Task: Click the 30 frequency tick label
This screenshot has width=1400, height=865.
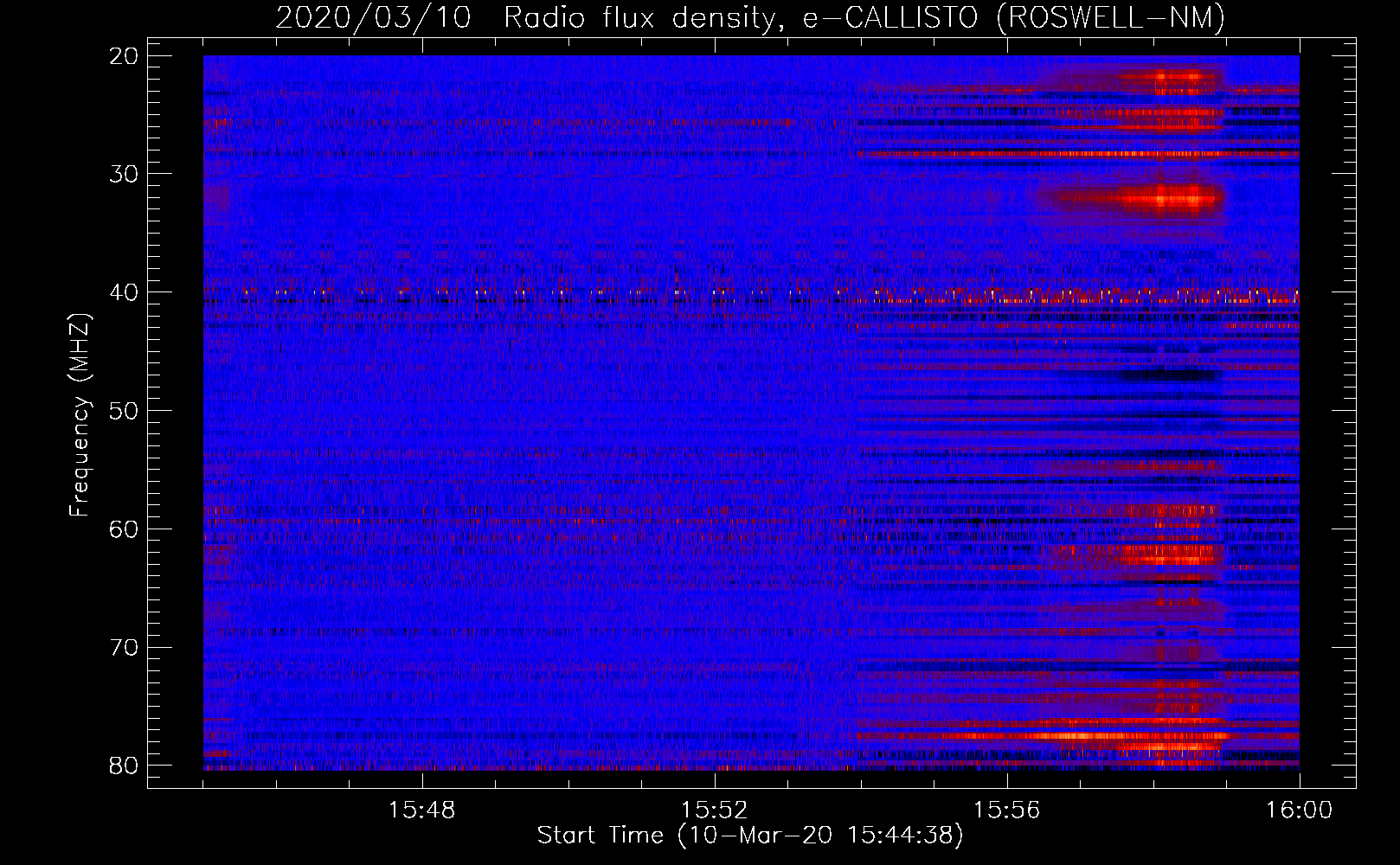Action: [125, 174]
